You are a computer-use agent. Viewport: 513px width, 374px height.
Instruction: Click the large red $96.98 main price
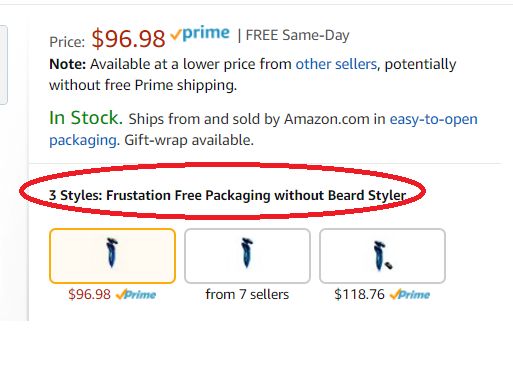click(x=128, y=39)
